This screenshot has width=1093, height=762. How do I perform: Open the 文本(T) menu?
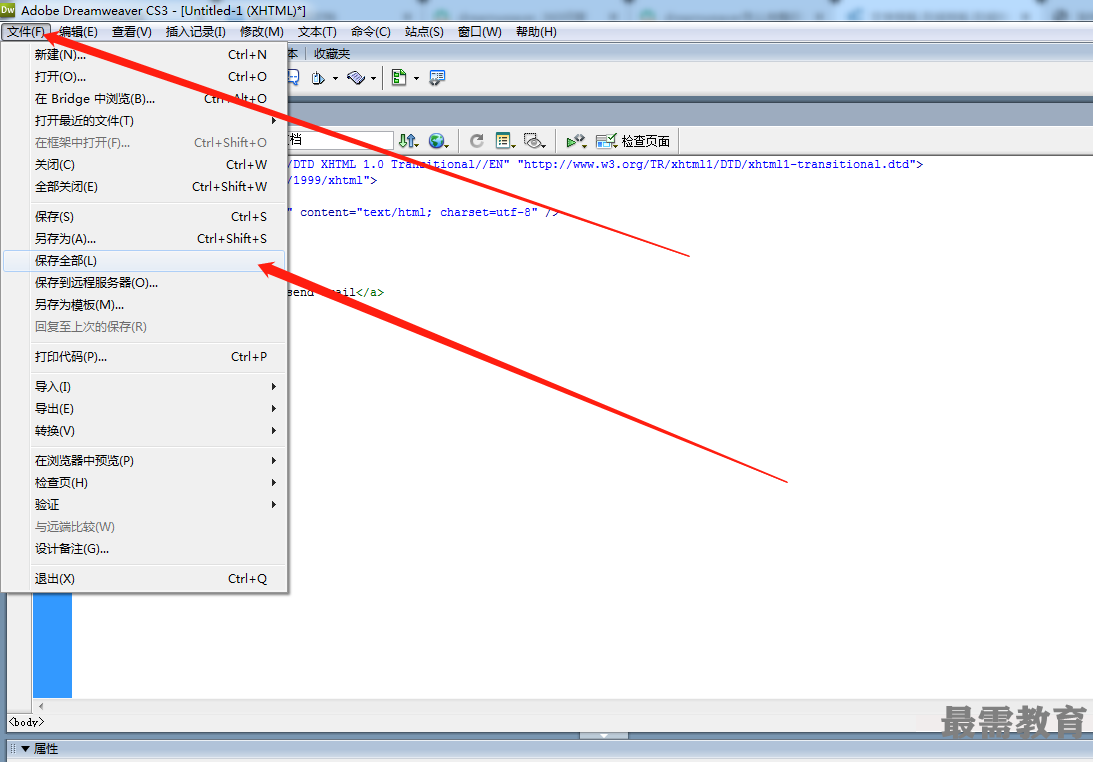point(317,32)
